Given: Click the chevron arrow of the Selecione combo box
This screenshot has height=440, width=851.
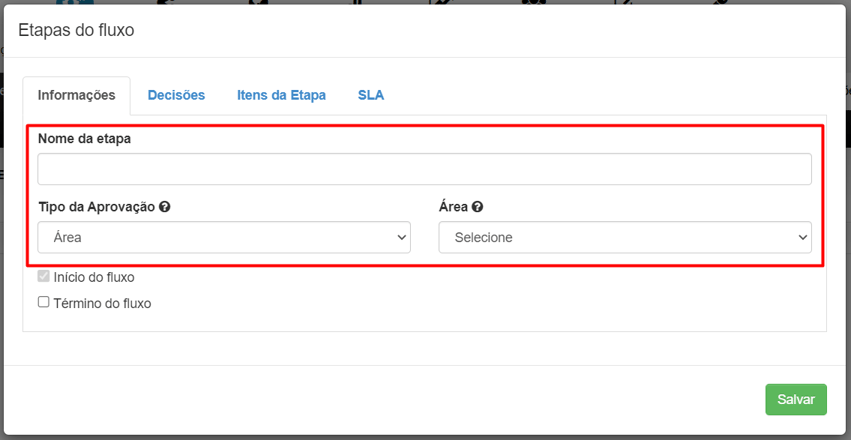Looking at the screenshot, I should (802, 238).
